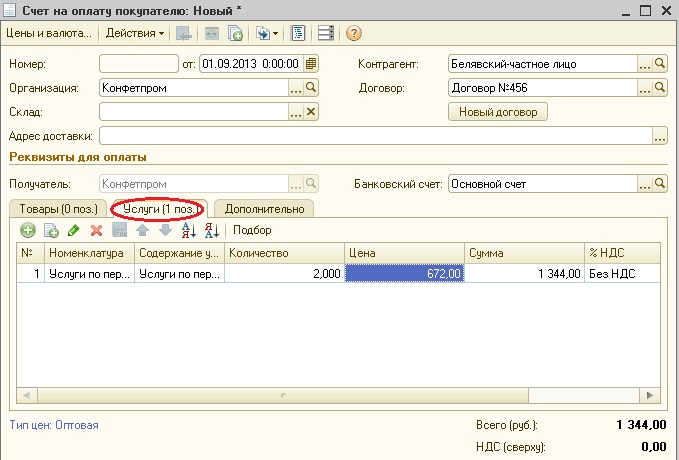Add a new row with green plus icon
The image size is (679, 460).
click(x=28, y=230)
